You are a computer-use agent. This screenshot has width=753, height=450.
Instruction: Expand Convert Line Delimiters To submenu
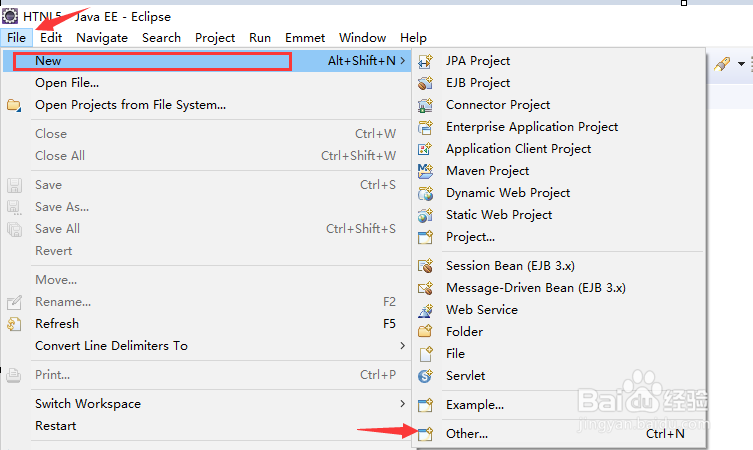tap(402, 346)
